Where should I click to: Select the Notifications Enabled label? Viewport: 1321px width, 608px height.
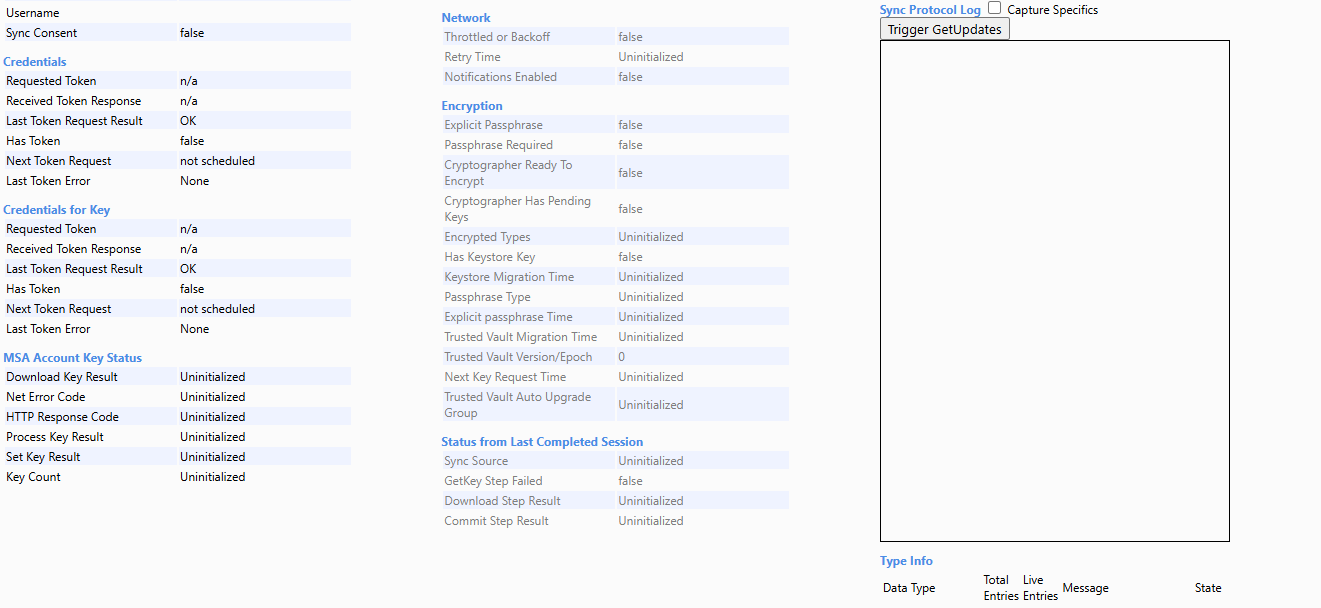coord(500,77)
